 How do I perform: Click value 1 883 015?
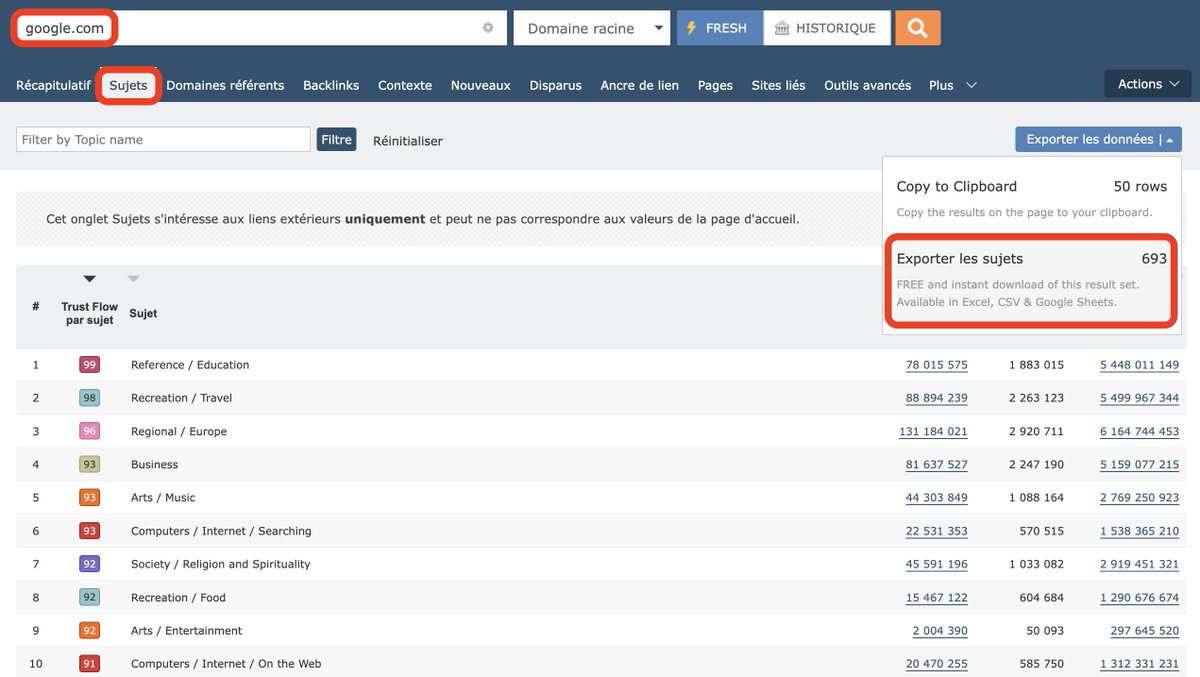[x=1036, y=365]
